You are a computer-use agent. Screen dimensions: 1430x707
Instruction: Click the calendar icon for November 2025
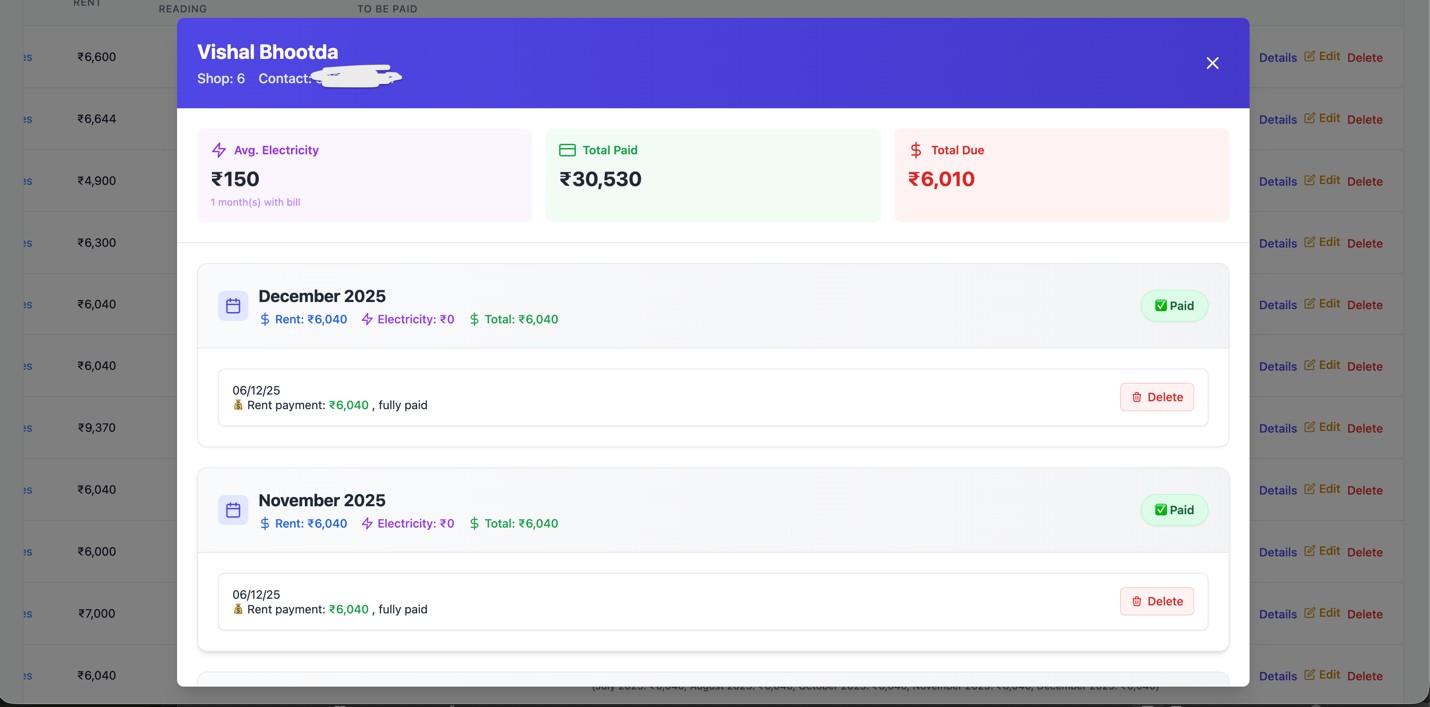click(x=233, y=510)
